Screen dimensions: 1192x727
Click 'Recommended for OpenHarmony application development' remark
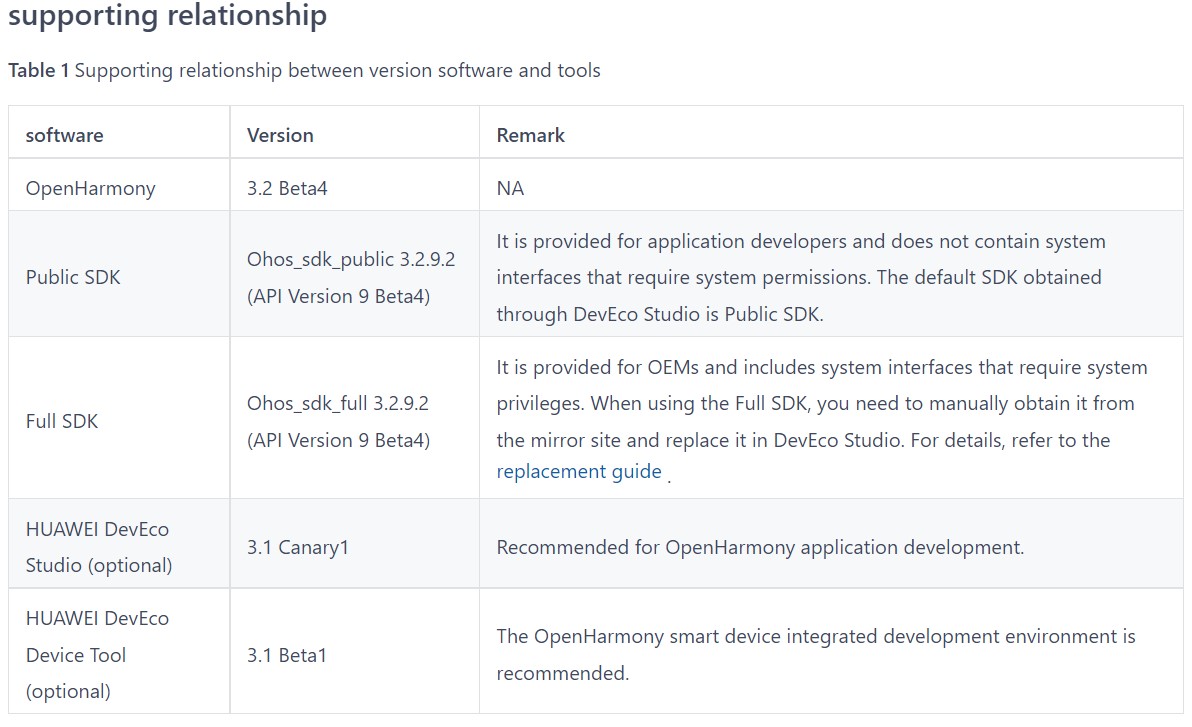(760, 548)
